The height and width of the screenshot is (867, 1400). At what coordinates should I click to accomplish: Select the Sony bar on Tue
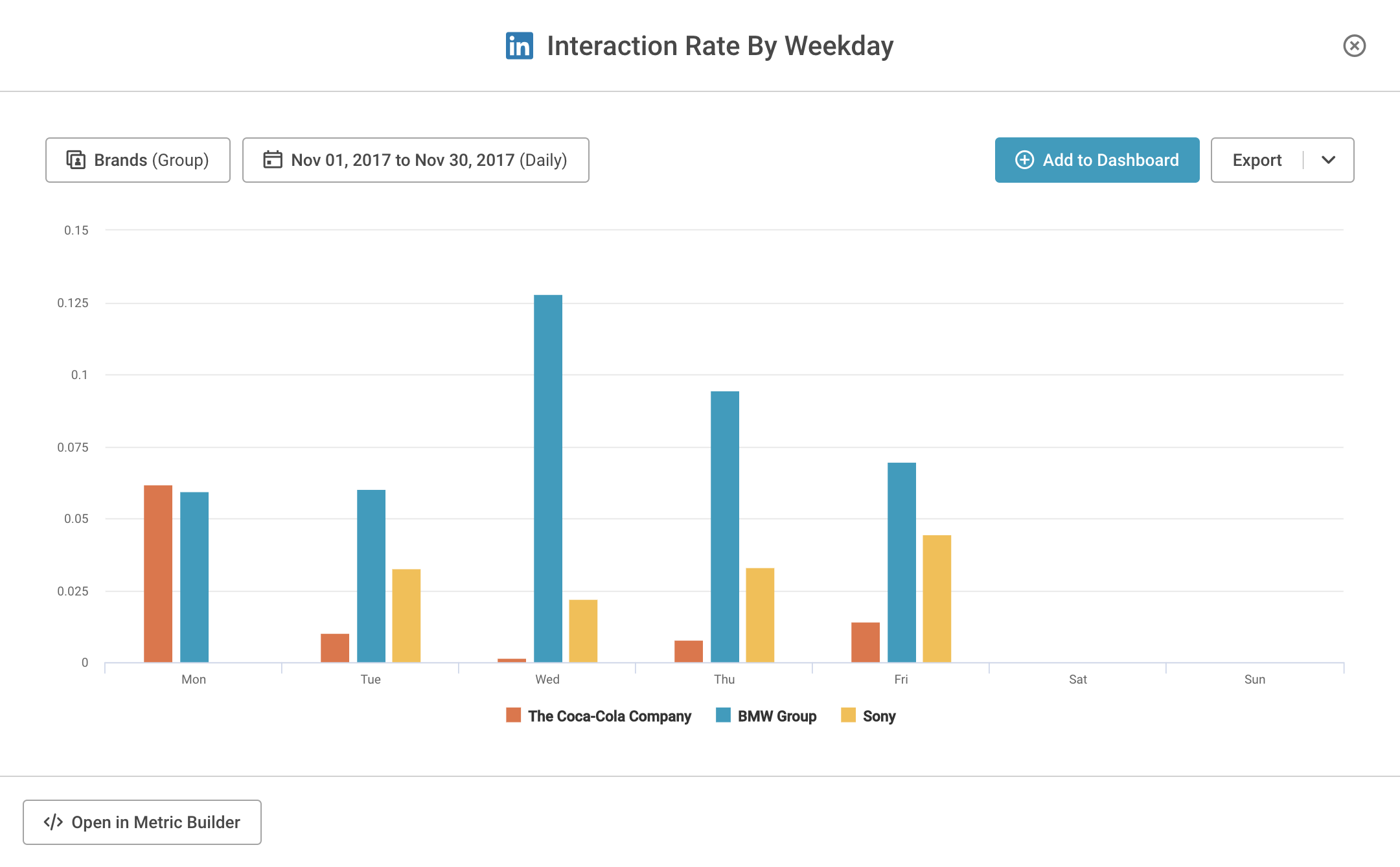[406, 616]
